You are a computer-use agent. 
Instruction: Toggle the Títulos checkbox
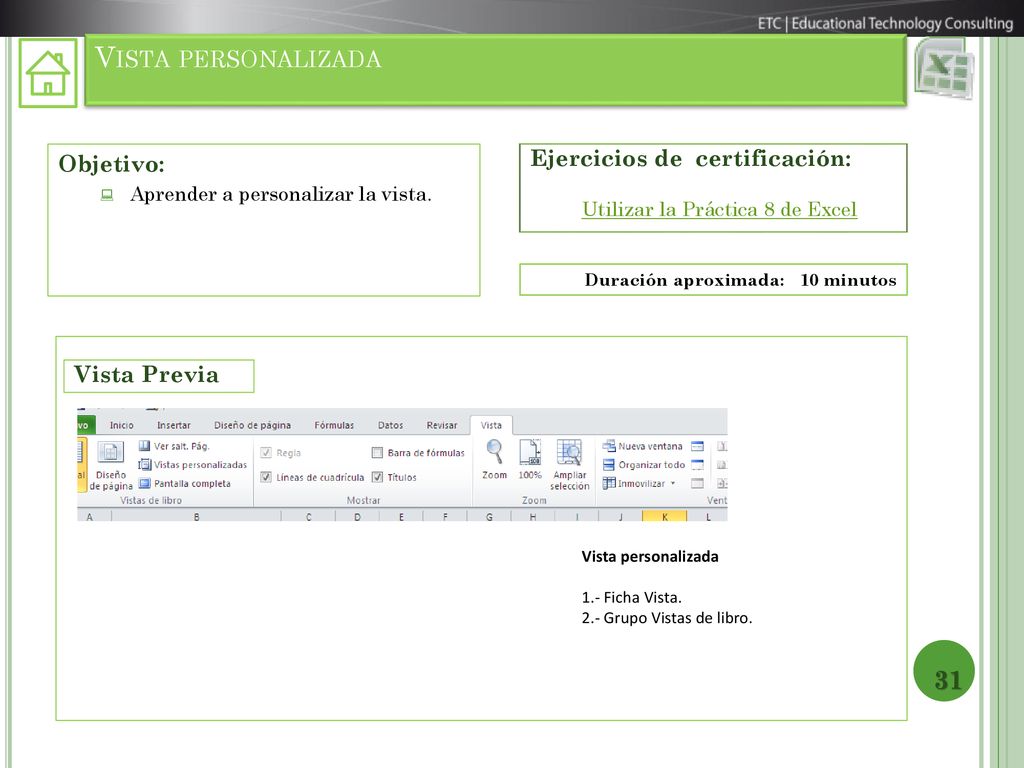(377, 477)
